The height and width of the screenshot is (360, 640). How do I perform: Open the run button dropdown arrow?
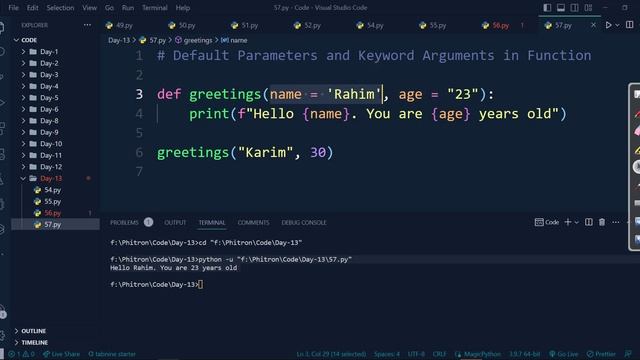pyautogui.click(x=617, y=25)
